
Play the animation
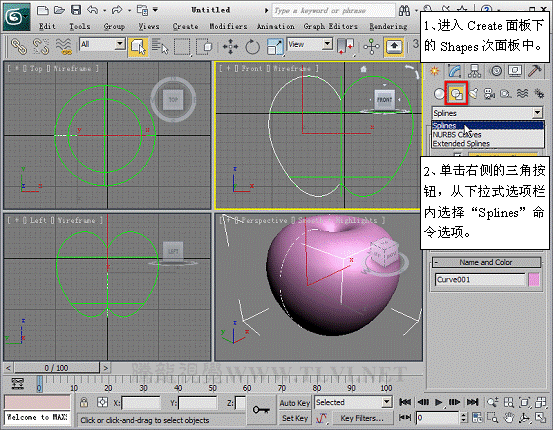click(438, 402)
